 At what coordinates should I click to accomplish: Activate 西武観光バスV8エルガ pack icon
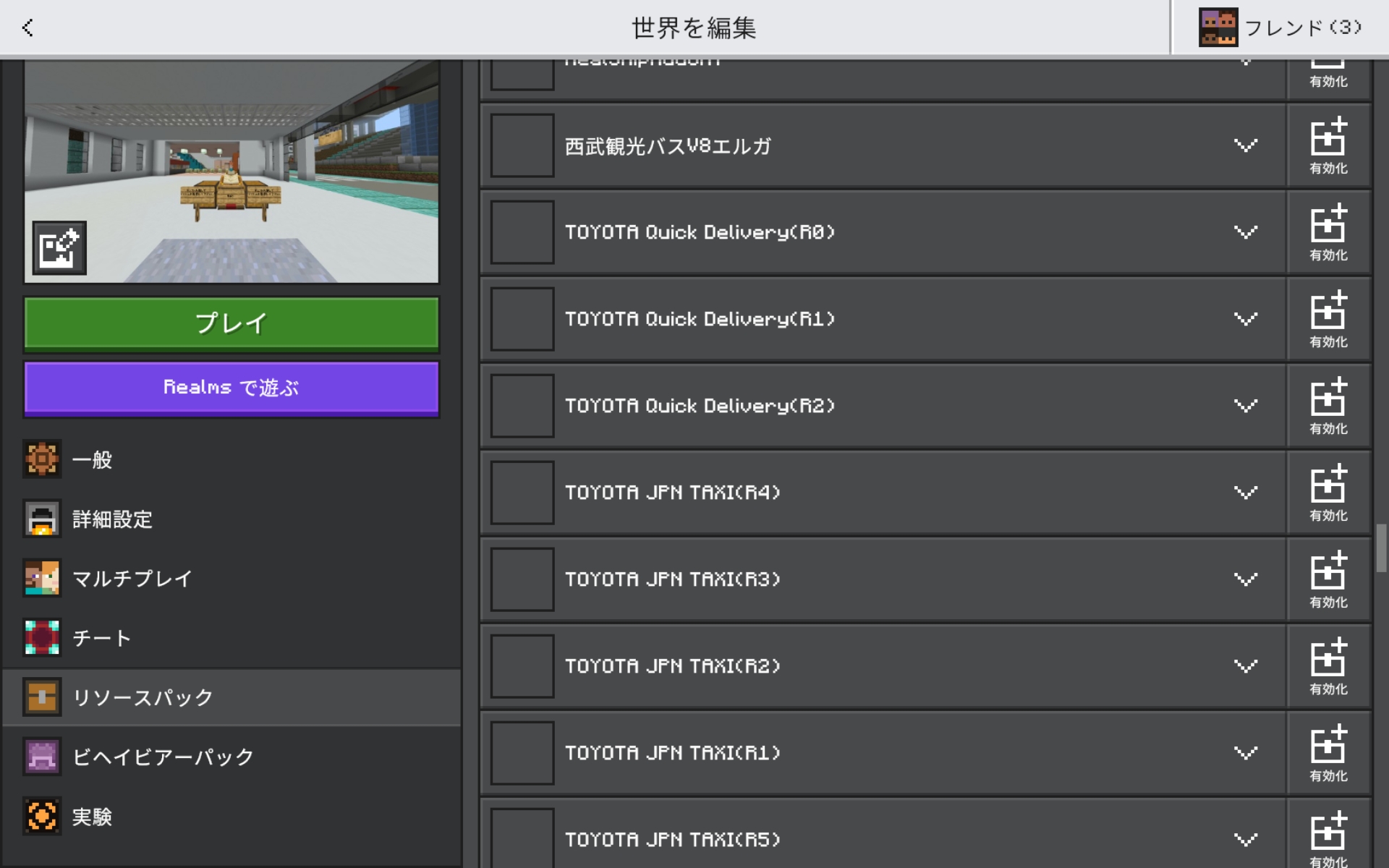point(1328,145)
